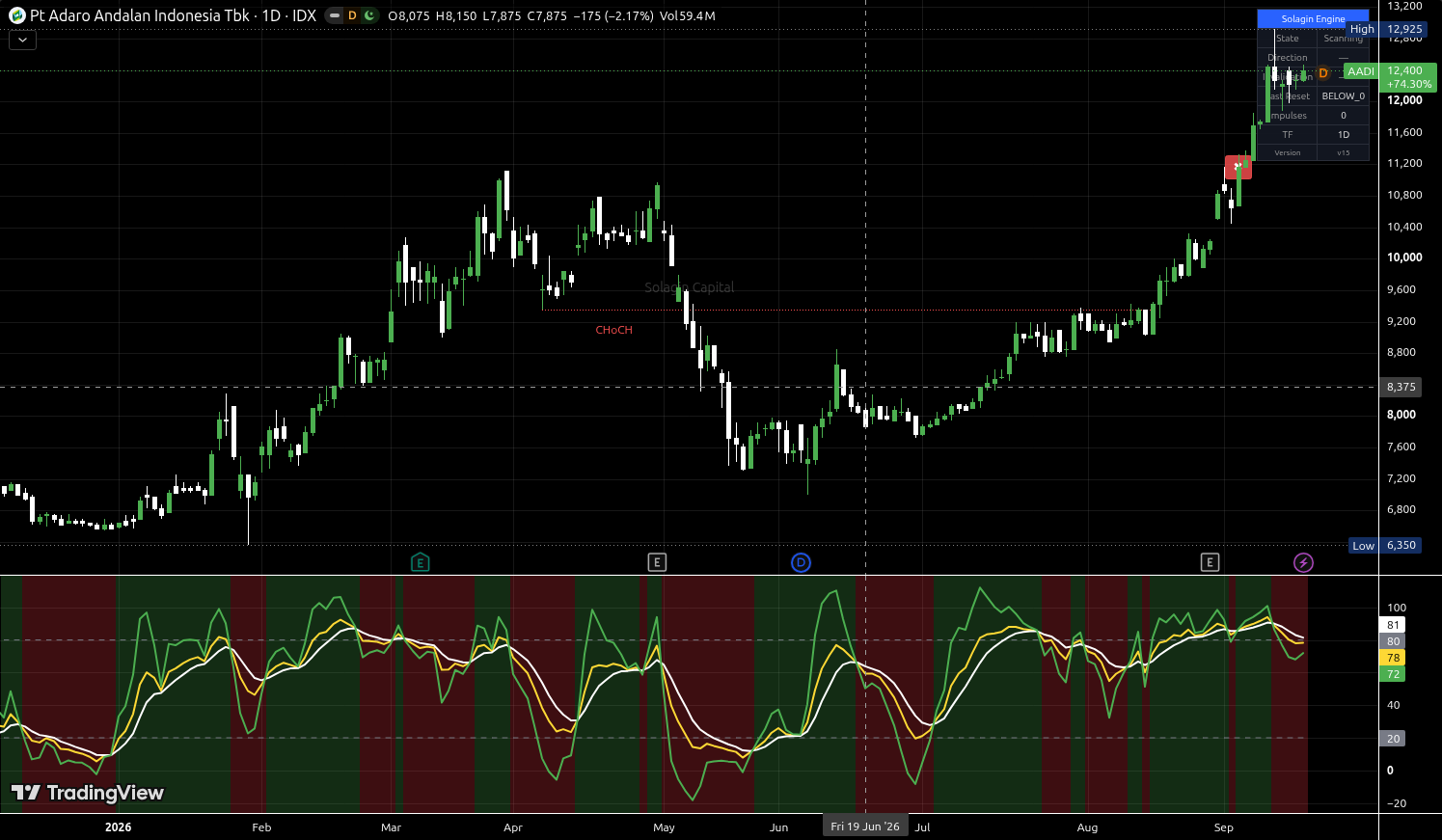The width and height of the screenshot is (1442, 840).
Task: Open the grey earnings E marker near September
Action: tap(1210, 562)
